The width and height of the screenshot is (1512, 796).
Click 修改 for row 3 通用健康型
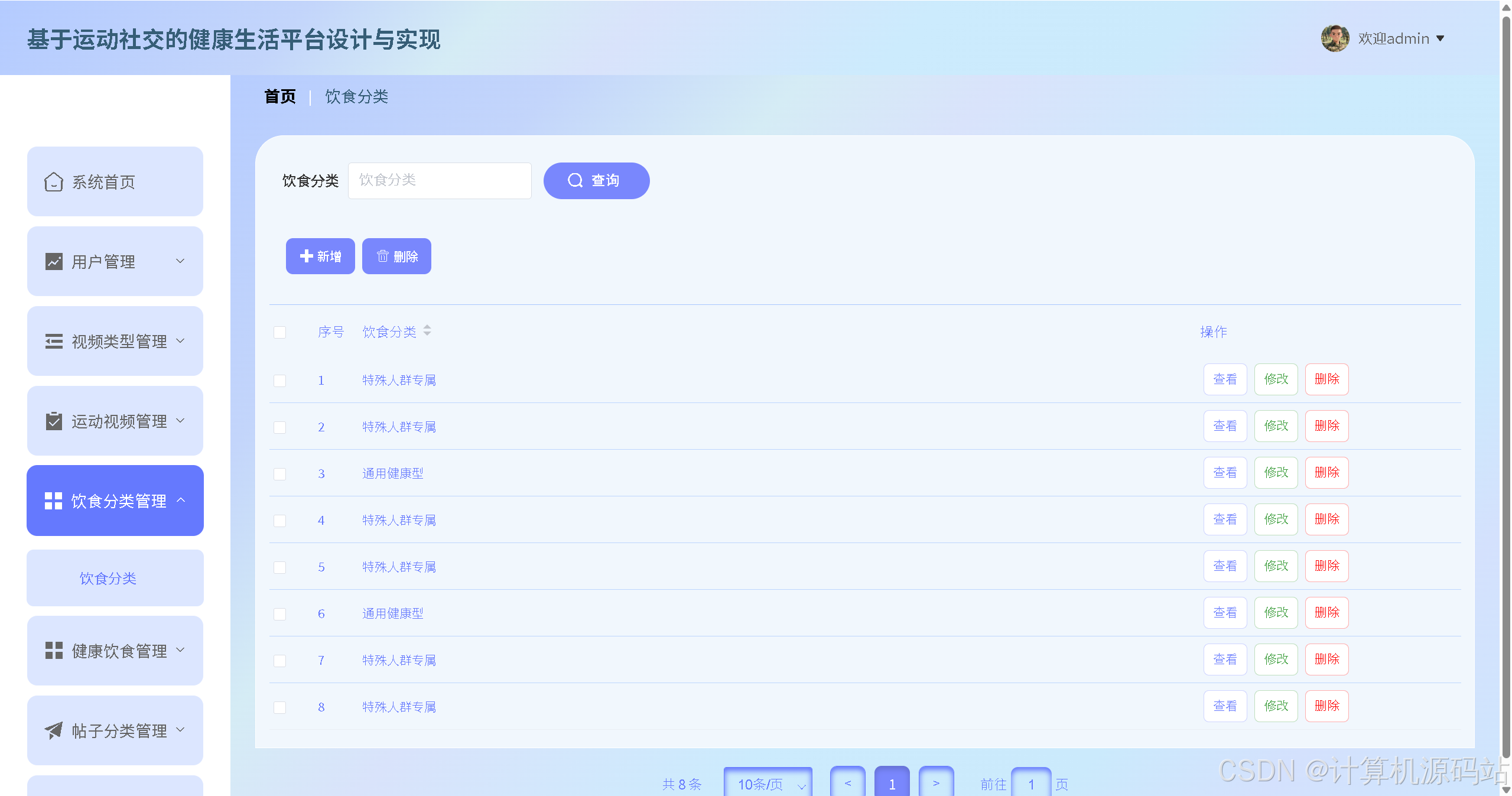point(1276,472)
